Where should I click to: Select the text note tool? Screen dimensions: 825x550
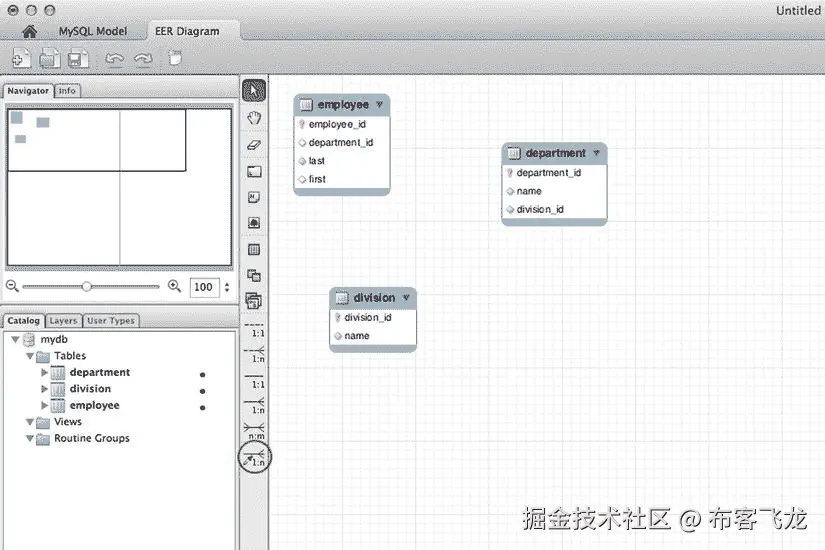pyautogui.click(x=254, y=197)
